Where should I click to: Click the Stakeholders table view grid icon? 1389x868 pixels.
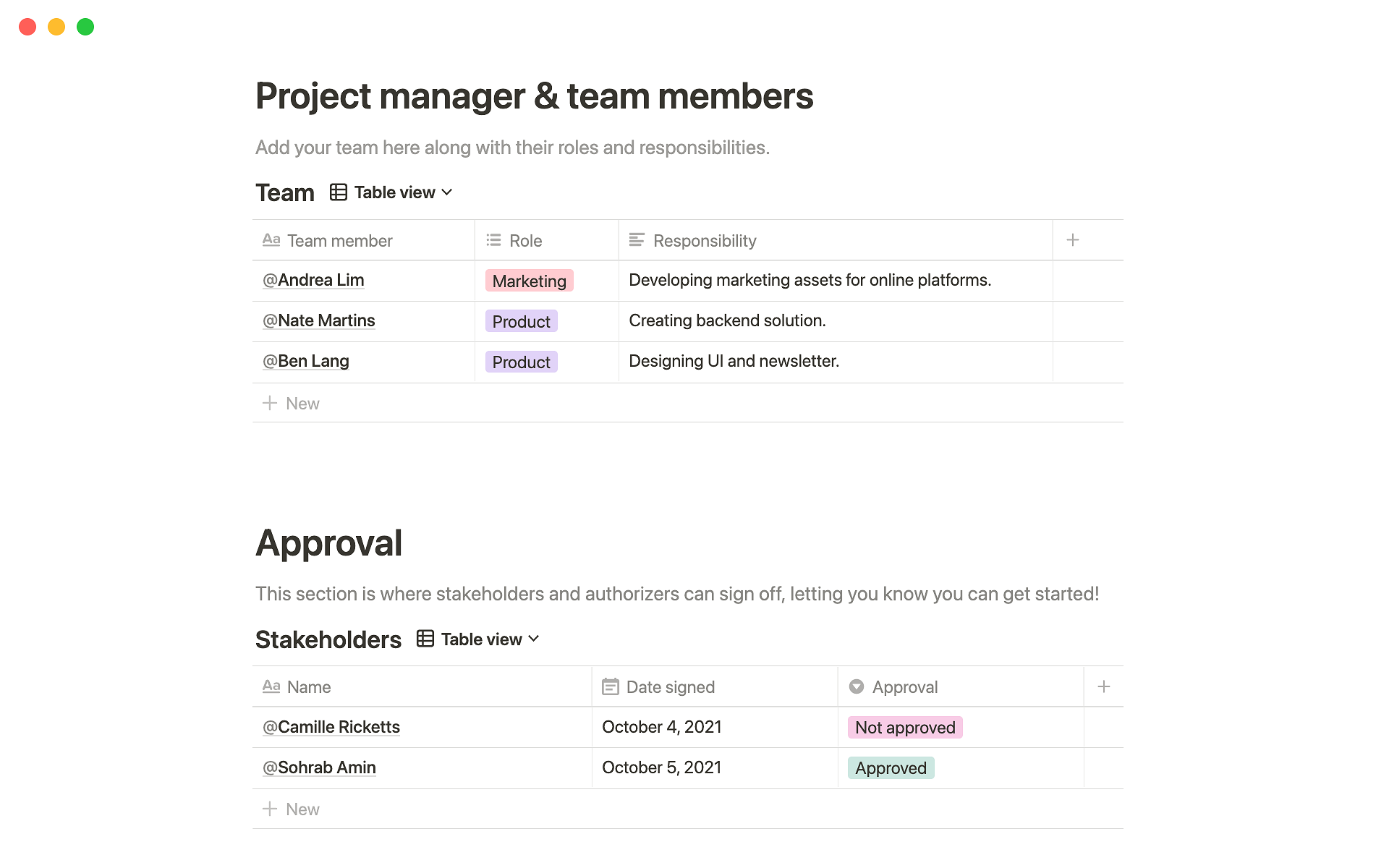point(425,639)
